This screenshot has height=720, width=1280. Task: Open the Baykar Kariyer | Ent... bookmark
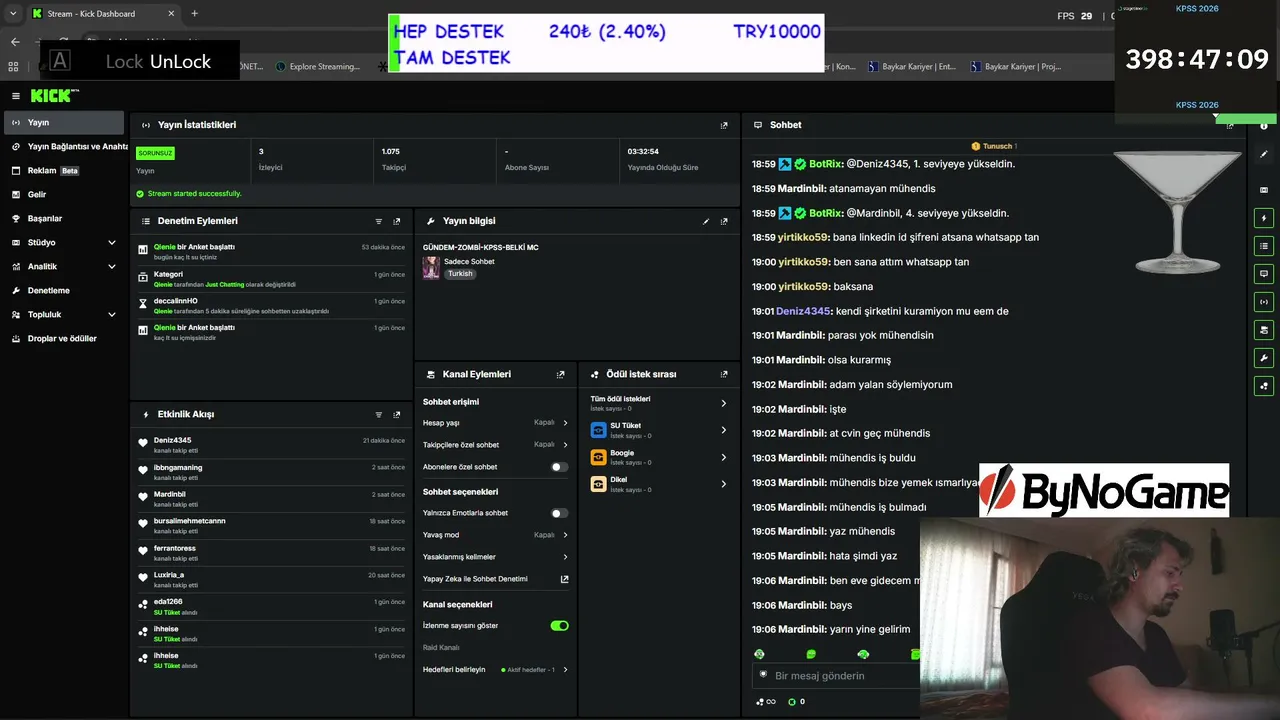(x=913, y=67)
